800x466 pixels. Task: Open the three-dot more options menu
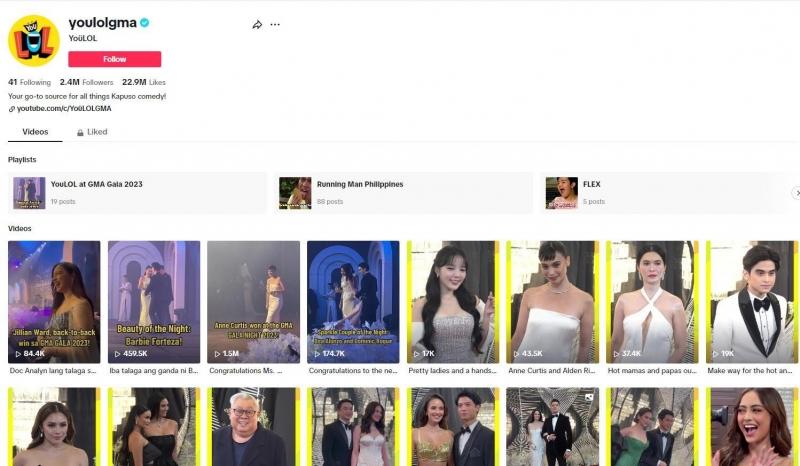point(275,24)
